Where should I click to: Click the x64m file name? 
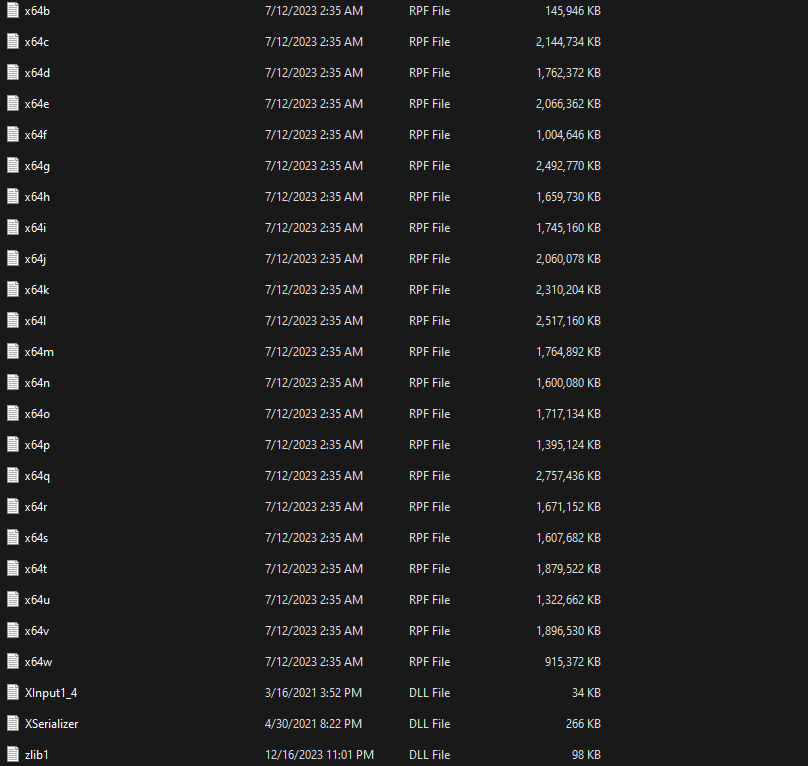(x=39, y=352)
